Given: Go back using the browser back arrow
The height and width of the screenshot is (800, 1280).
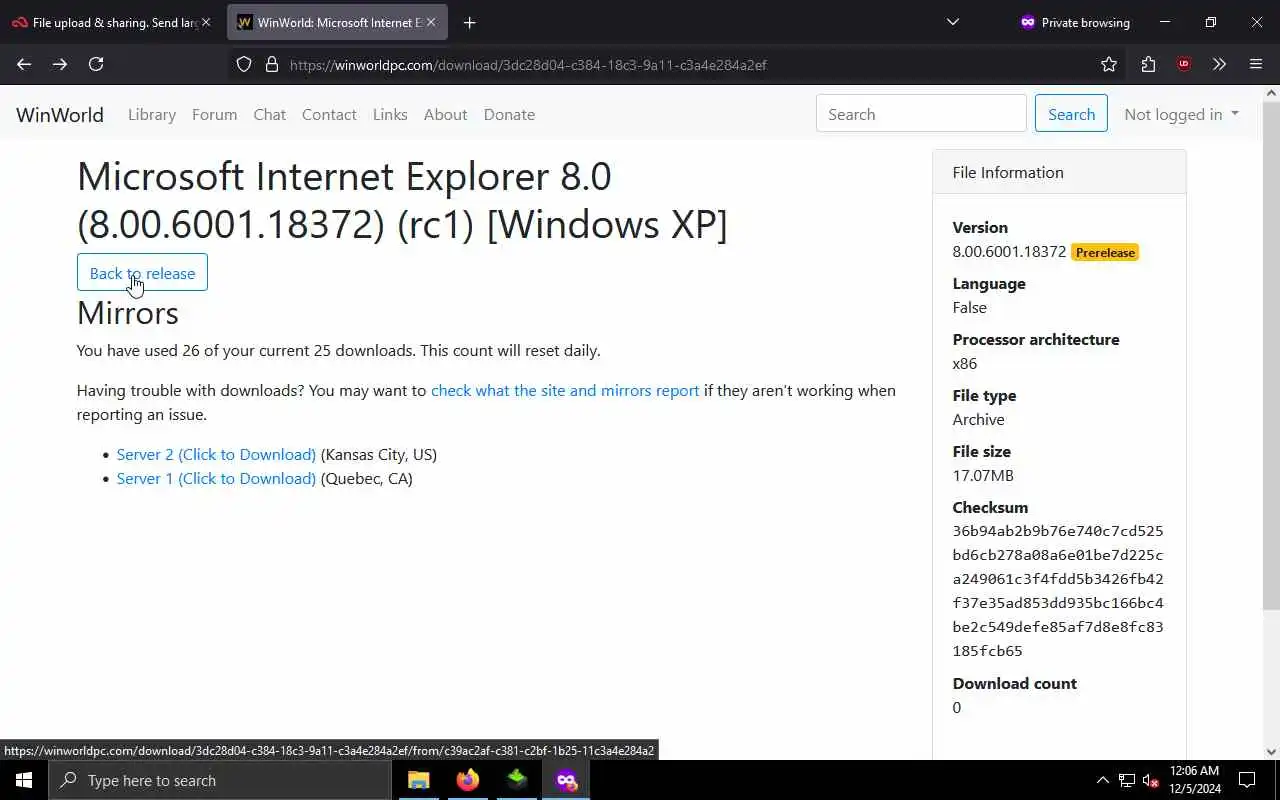Looking at the screenshot, I should click(x=24, y=64).
